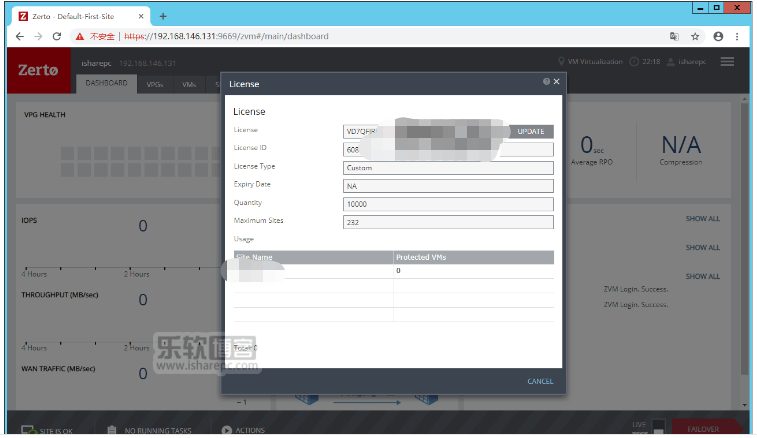757x438 pixels.
Task: Click the N/A Compression value
Action: [x=681, y=145]
